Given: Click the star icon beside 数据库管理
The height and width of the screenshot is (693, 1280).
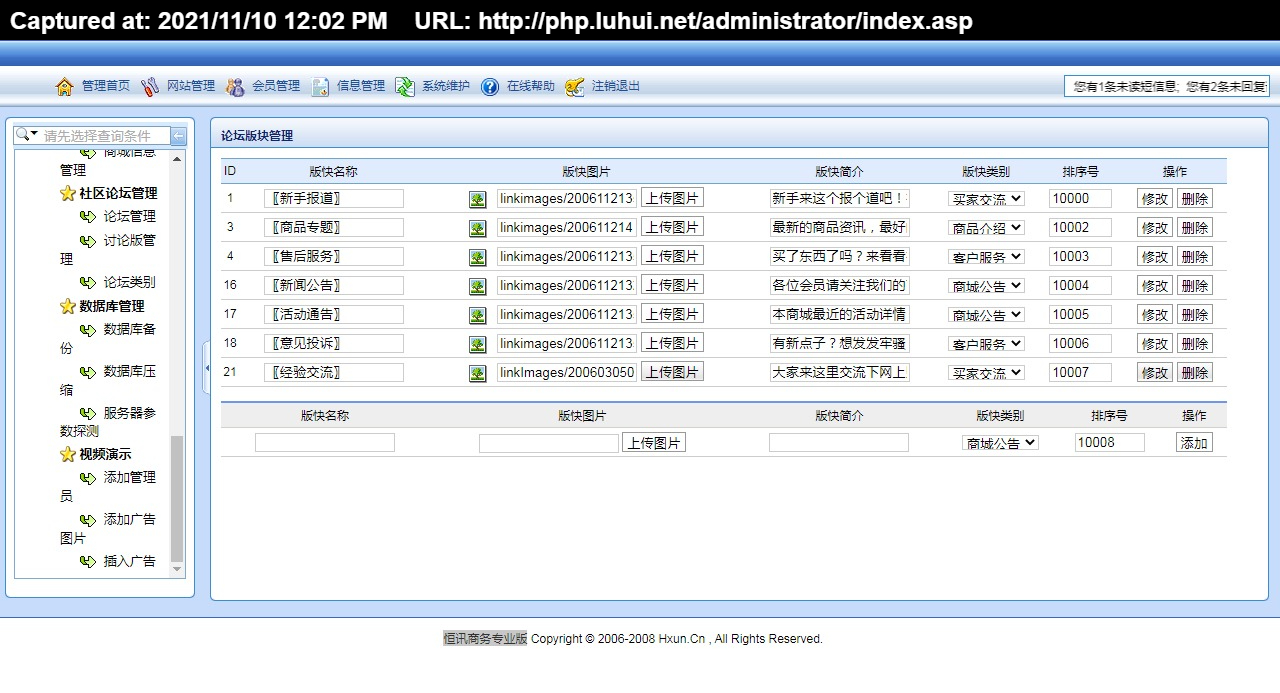Looking at the screenshot, I should [68, 307].
